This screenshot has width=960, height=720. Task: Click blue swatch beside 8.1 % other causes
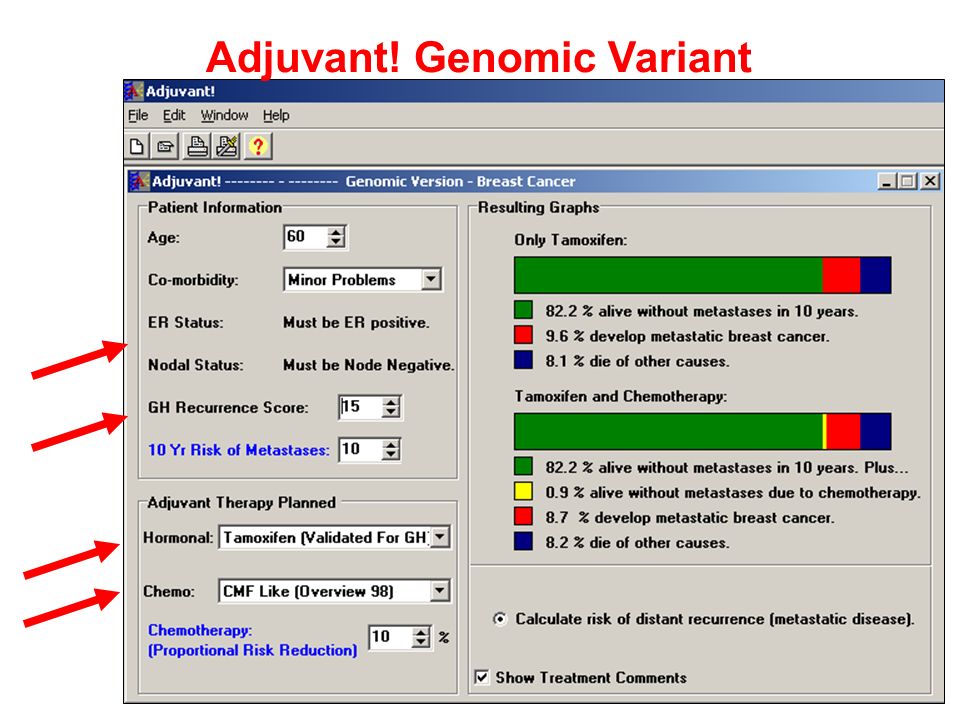(x=523, y=360)
